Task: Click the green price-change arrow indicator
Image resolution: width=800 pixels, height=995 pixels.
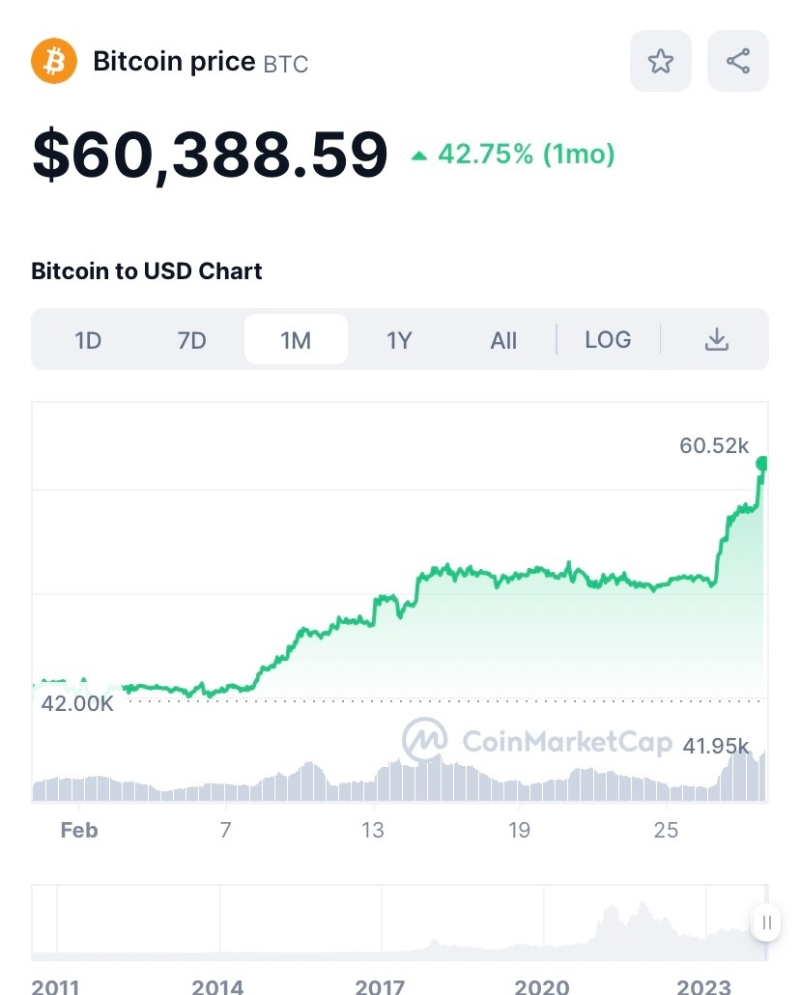Action: pyautogui.click(x=420, y=155)
